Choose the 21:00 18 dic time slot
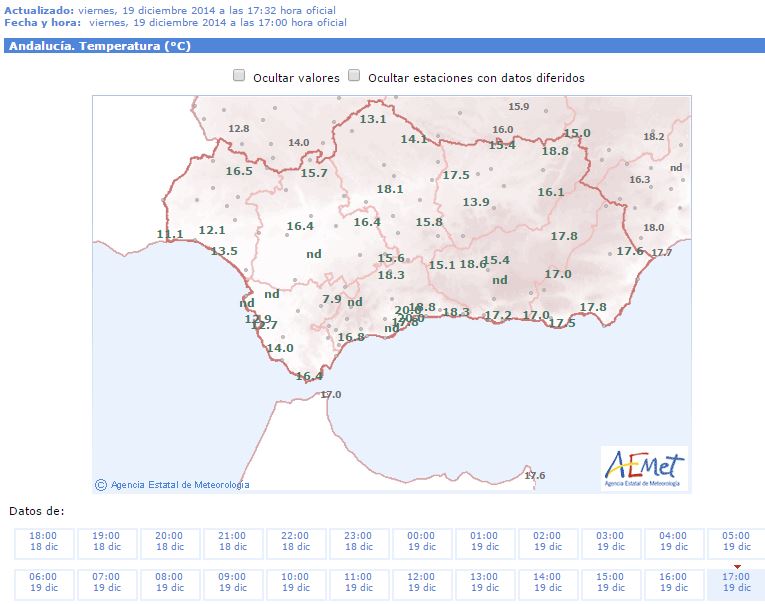765x604 pixels. coord(232,542)
